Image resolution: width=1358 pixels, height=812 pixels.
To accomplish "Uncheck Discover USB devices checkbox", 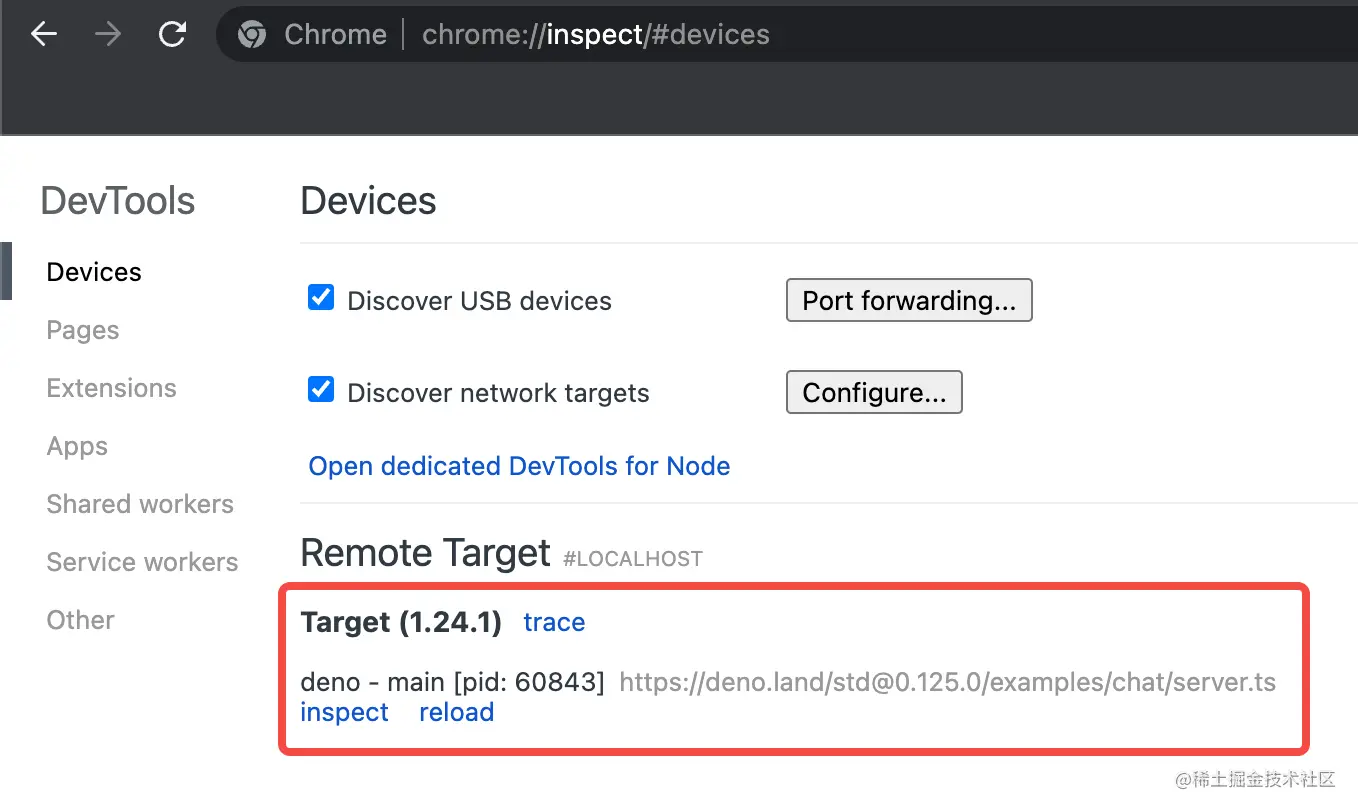I will pyautogui.click(x=321, y=298).
